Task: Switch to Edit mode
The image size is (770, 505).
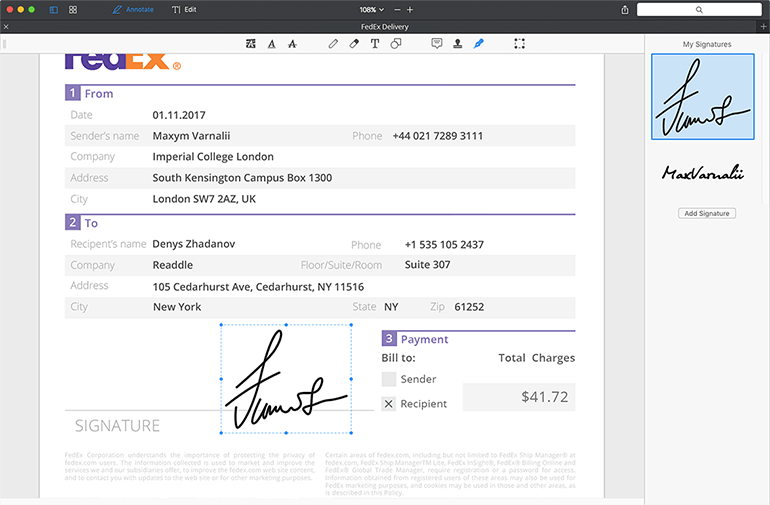Action: (184, 10)
